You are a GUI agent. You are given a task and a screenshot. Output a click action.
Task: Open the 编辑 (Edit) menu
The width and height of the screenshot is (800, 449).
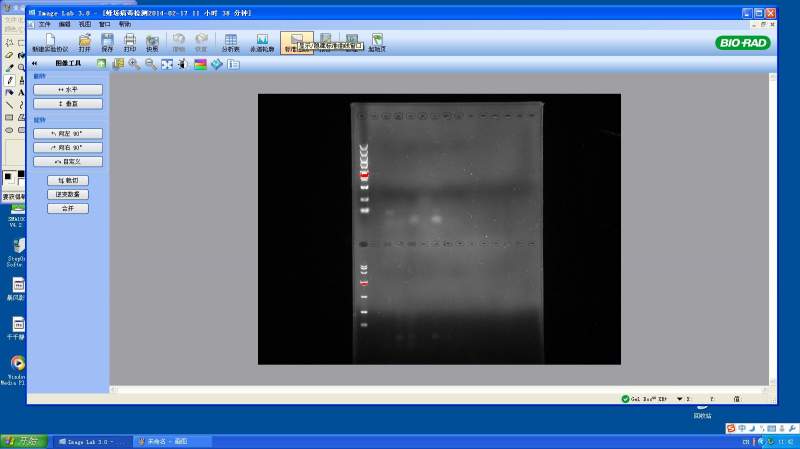tap(65, 24)
